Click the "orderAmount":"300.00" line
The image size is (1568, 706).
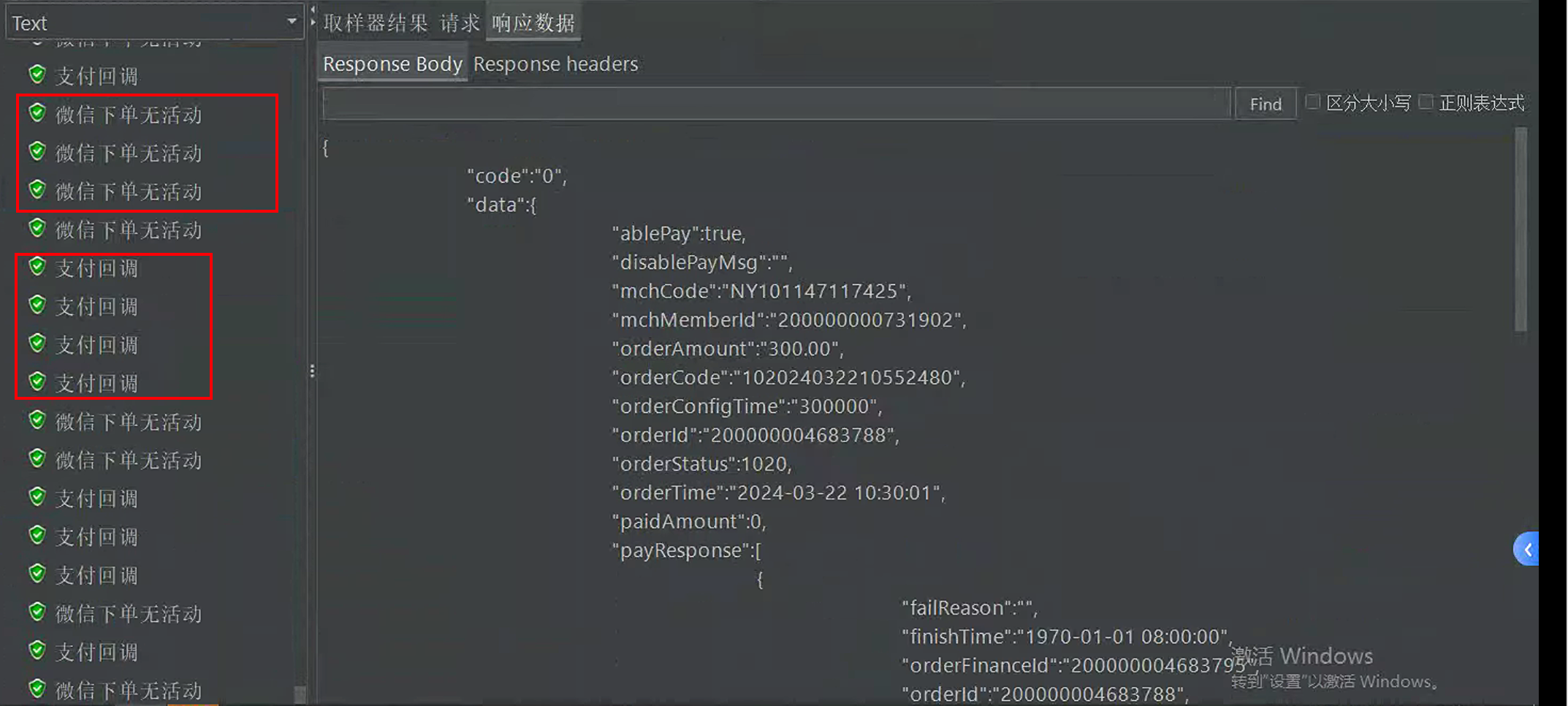click(728, 349)
